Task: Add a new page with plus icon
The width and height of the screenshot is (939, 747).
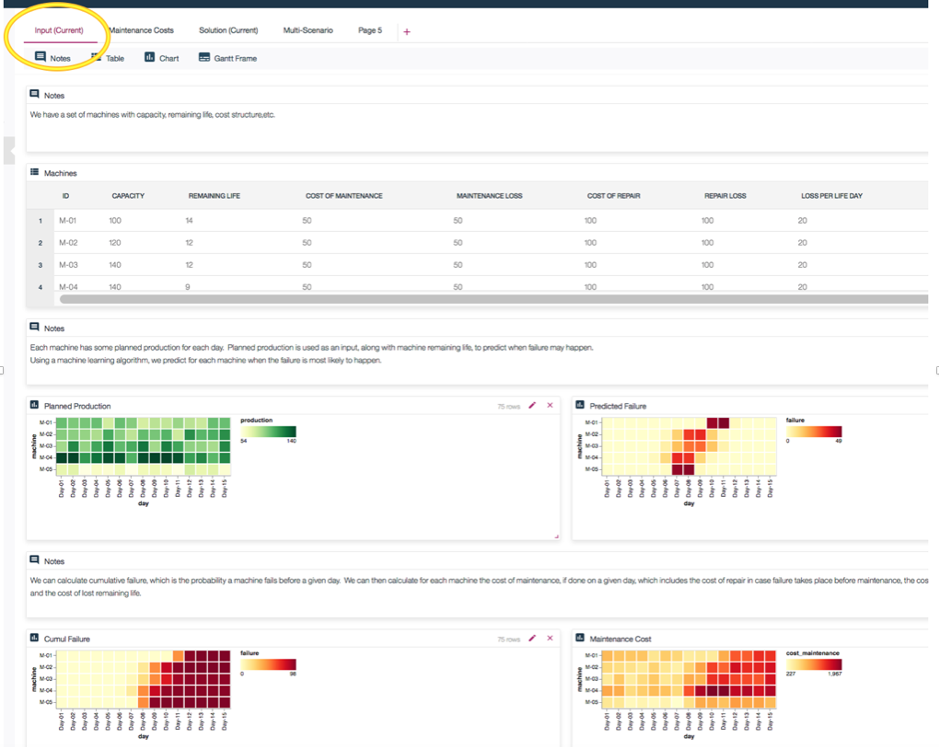Action: pyautogui.click(x=407, y=32)
